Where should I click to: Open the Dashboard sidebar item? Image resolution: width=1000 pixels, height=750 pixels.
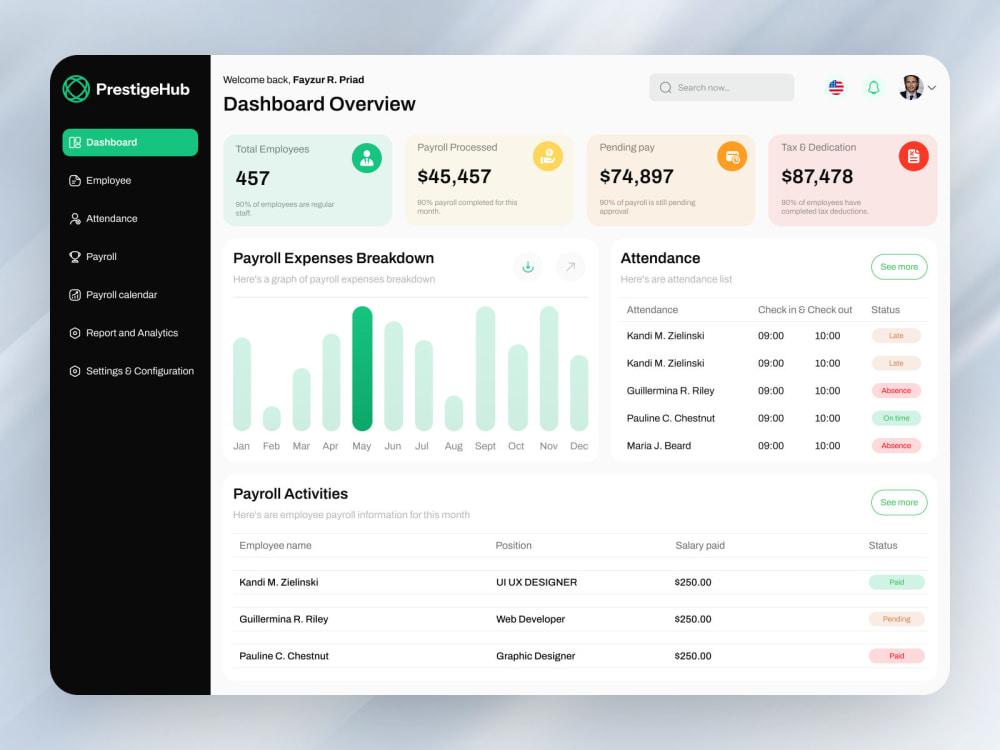[x=130, y=142]
